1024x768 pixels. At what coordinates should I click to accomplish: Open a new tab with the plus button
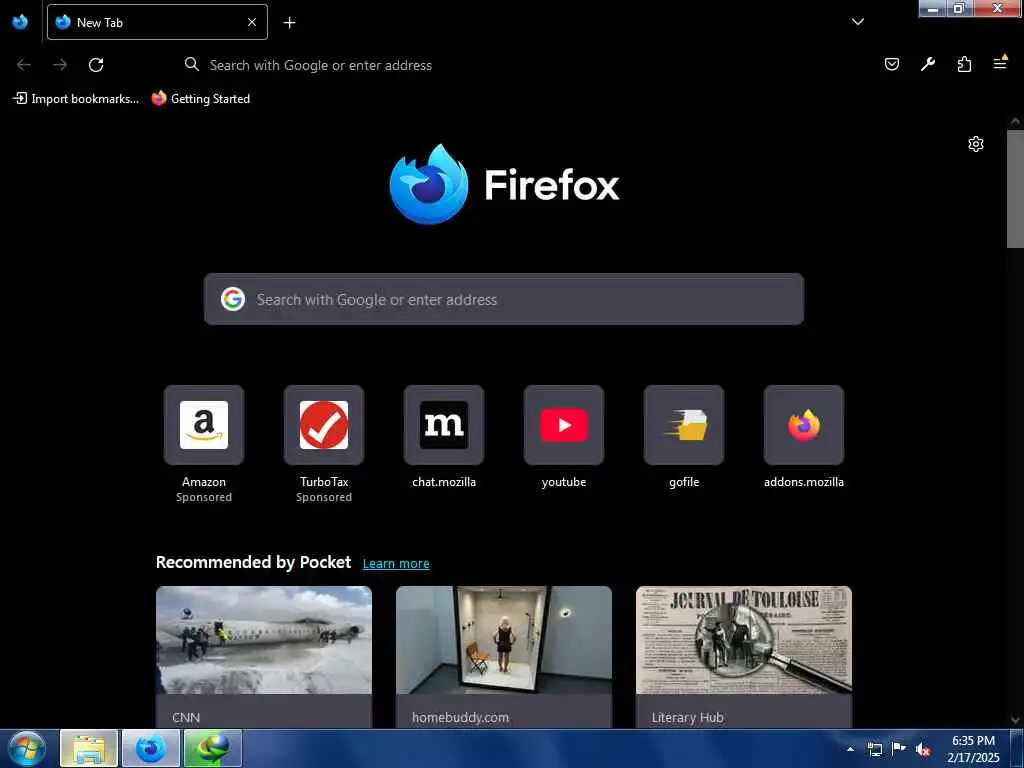[289, 22]
